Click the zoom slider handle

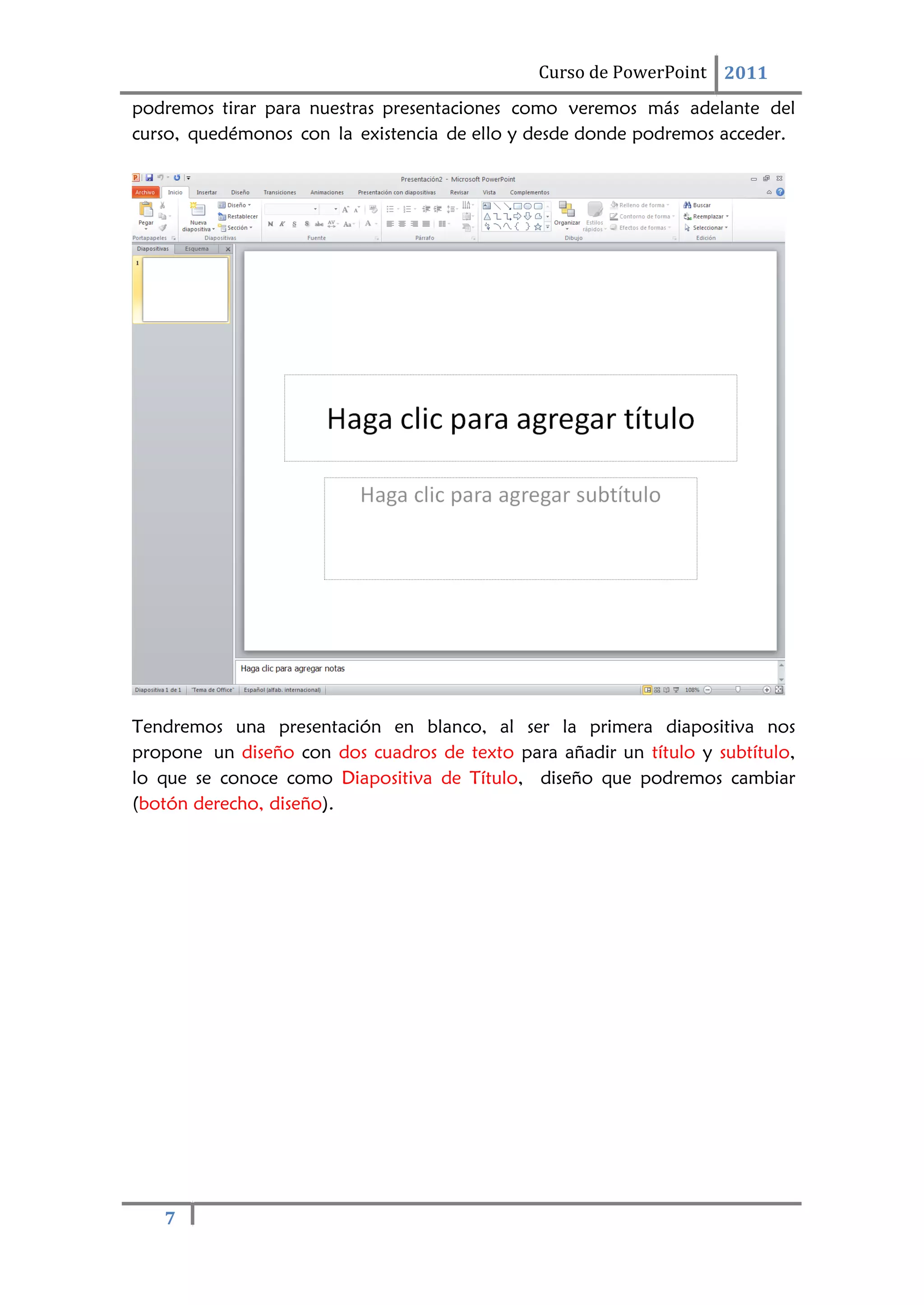click(738, 689)
